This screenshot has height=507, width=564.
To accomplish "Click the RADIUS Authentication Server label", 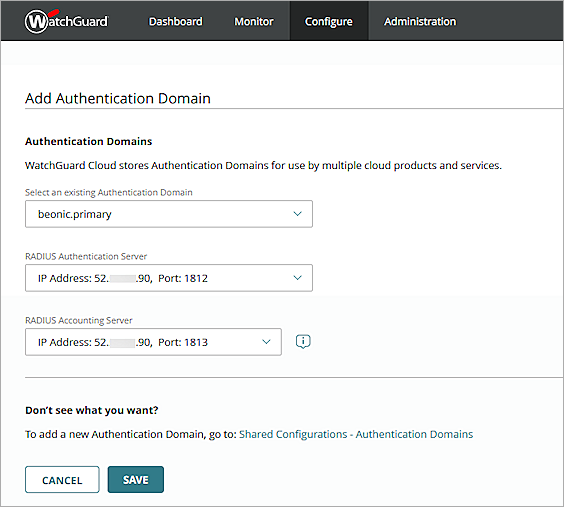I will pyautogui.click(x=86, y=256).
